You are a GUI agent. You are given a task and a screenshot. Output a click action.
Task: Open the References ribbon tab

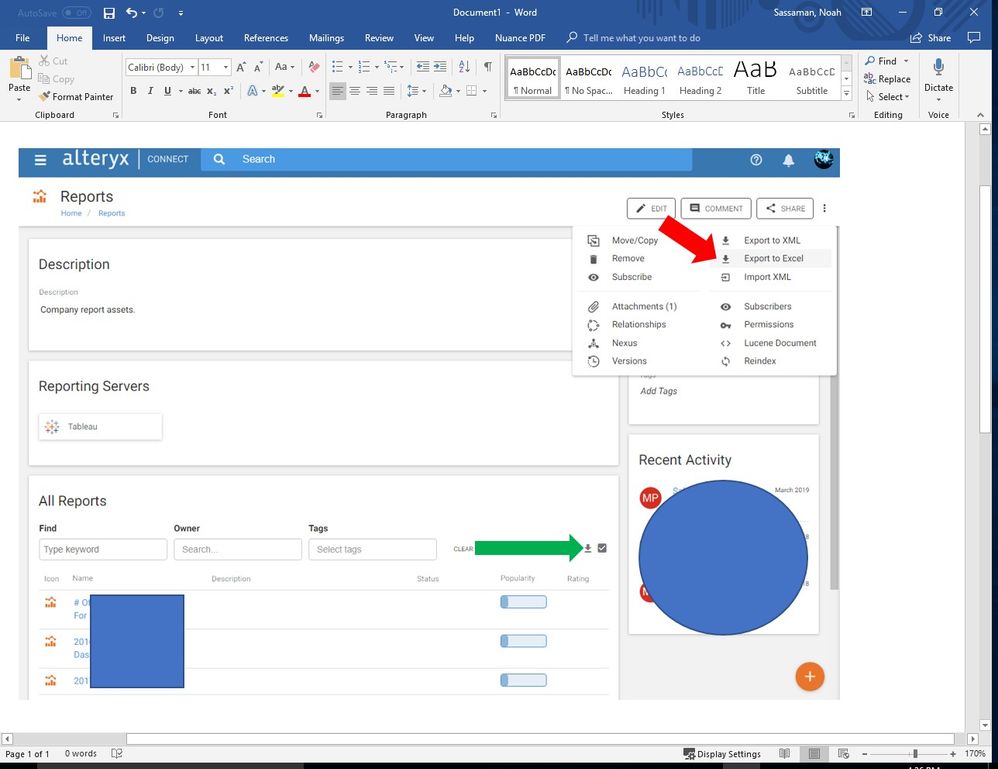coord(265,38)
